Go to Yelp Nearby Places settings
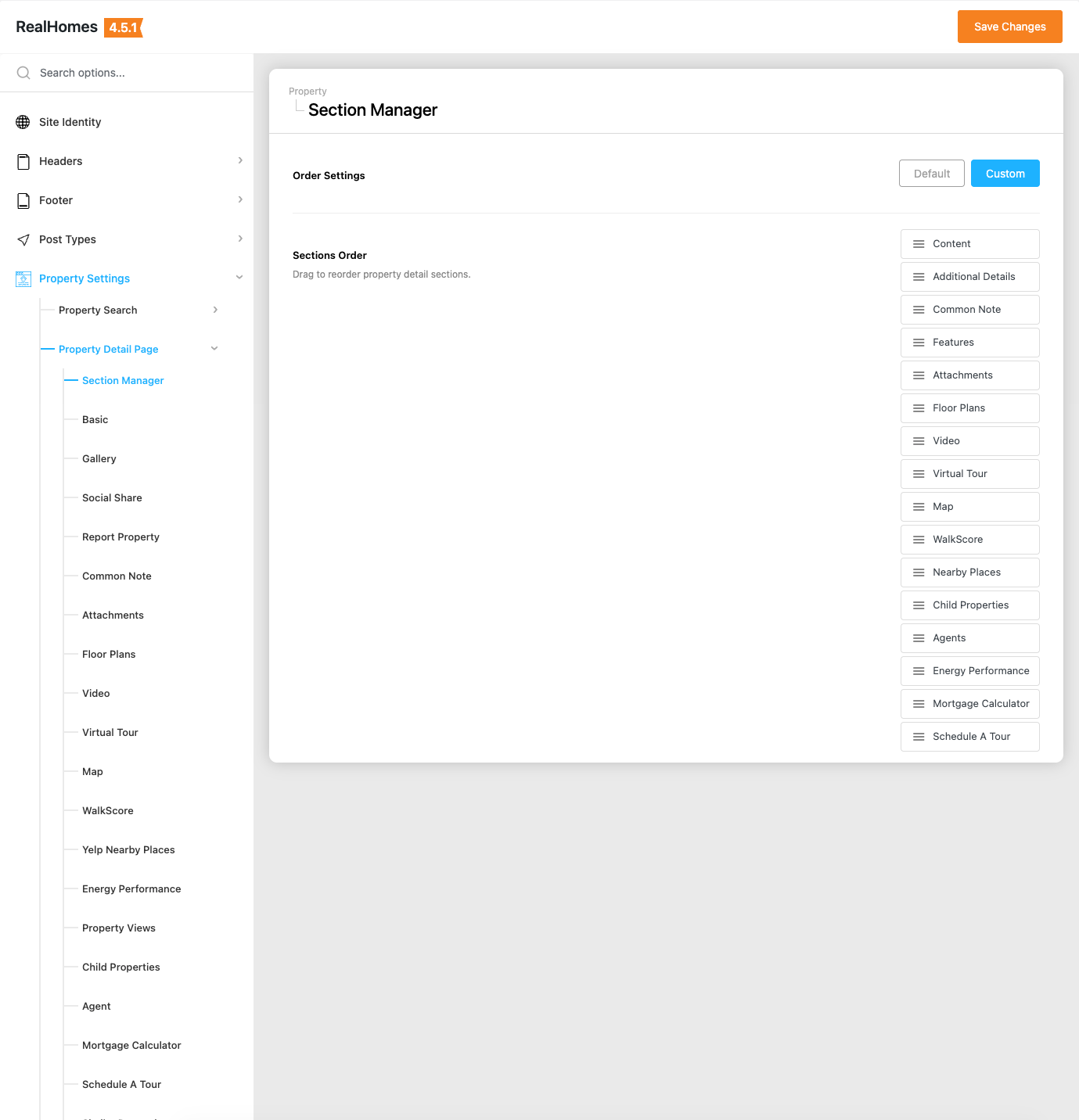Image resolution: width=1079 pixels, height=1120 pixels. click(x=128, y=850)
